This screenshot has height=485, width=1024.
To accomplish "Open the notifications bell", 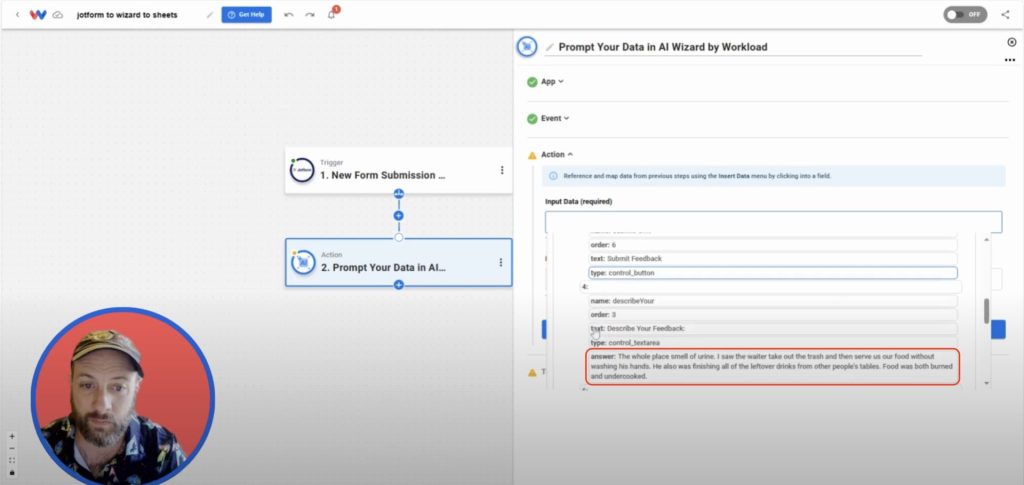I will tap(332, 14).
